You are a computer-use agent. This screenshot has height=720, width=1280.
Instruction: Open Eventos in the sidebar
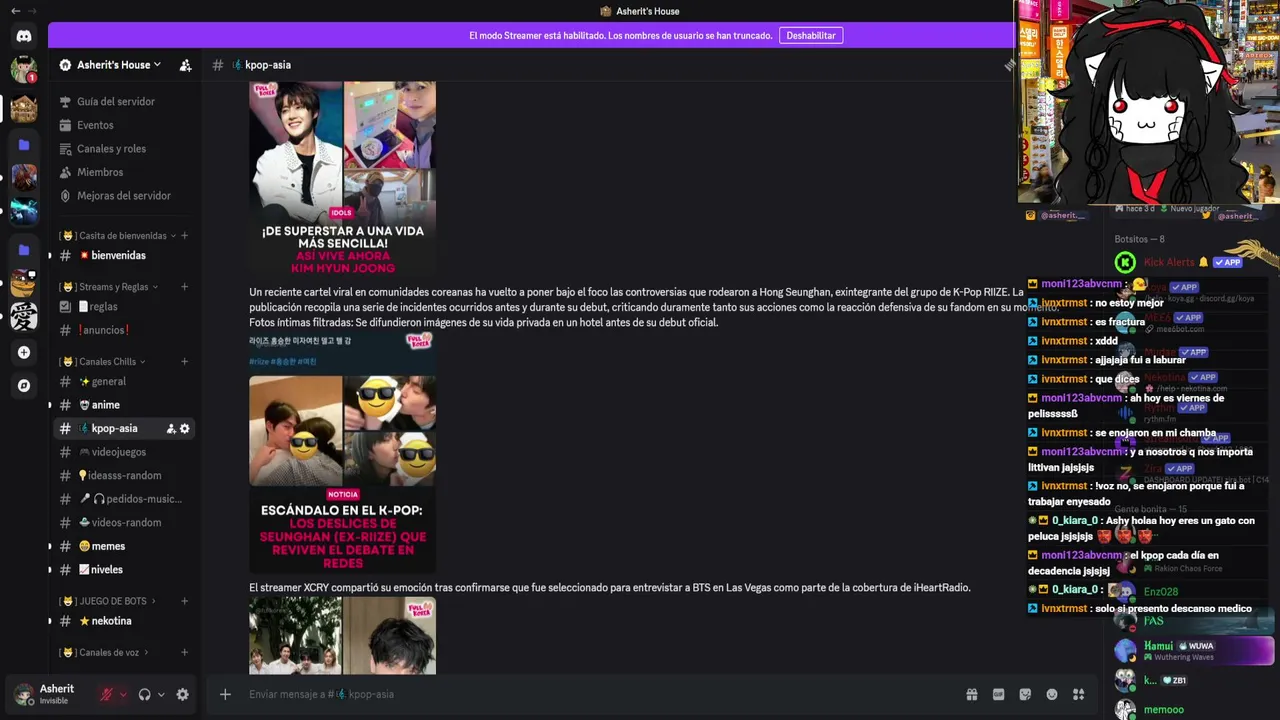pos(124,125)
